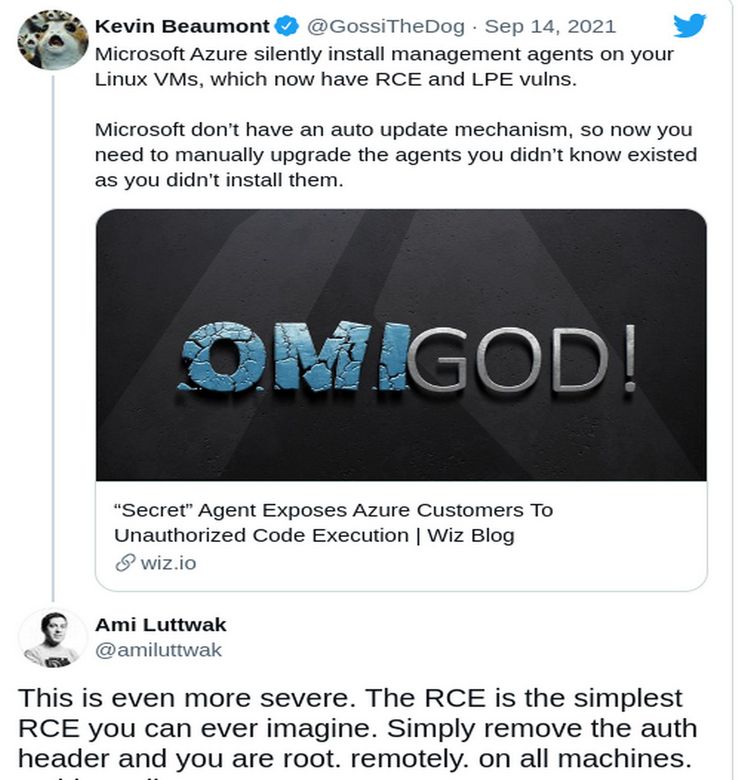
Task: Click the Unauthorized Code Execution | Wiz Blog line
Action: pos(314,536)
